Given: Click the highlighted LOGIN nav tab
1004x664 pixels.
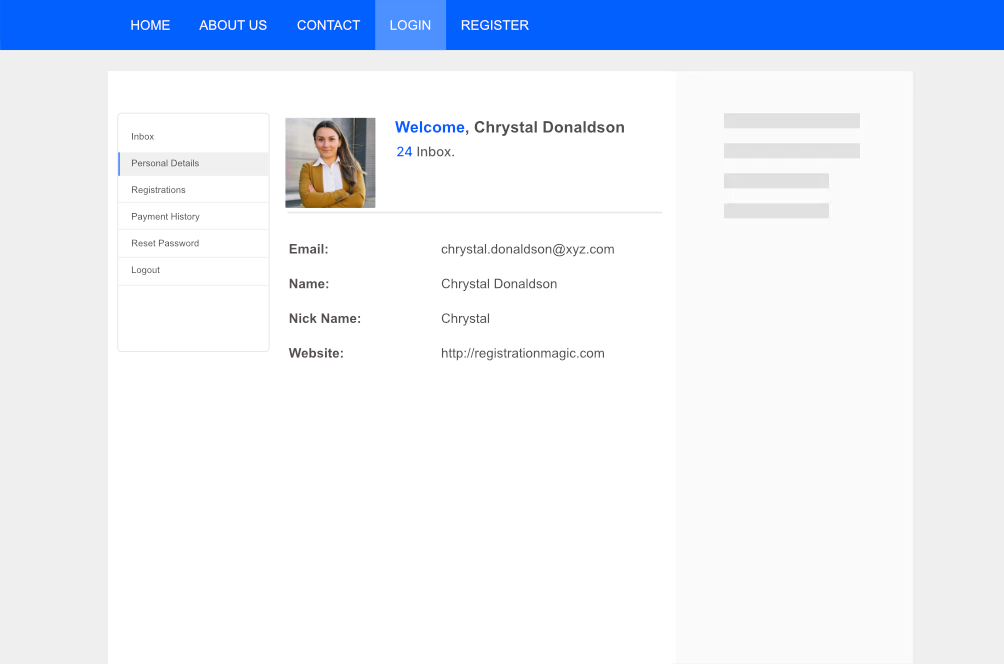Looking at the screenshot, I should pos(410,25).
